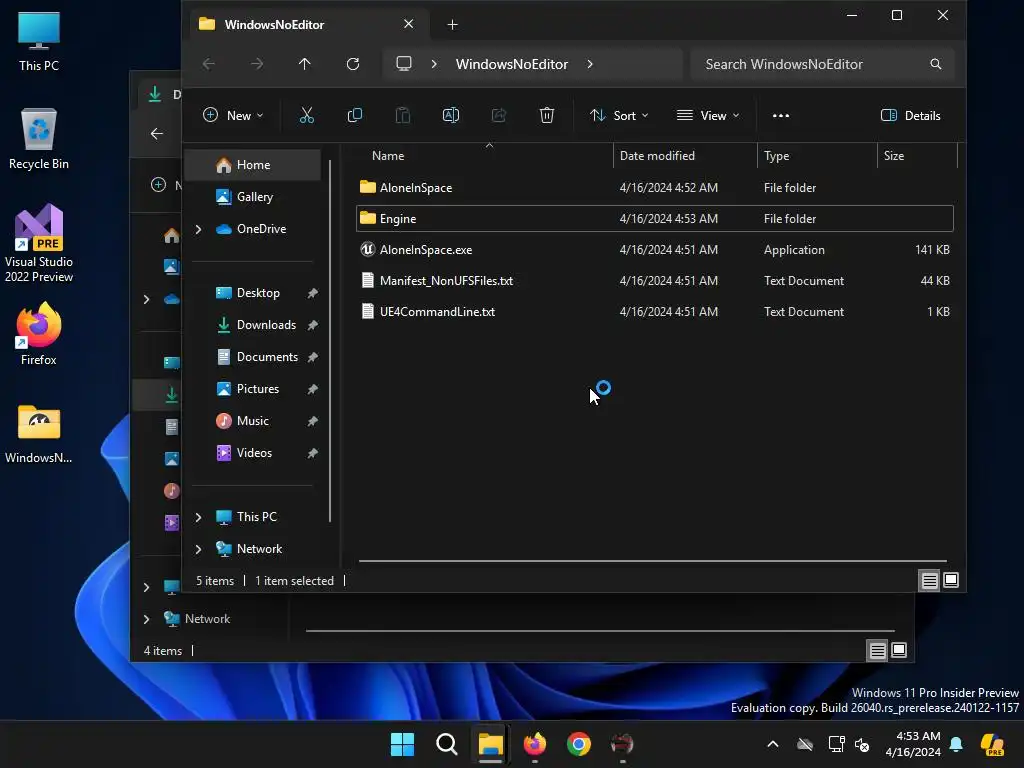1024x768 pixels.
Task: Sort by the Date modified column header
Action: [x=685, y=155]
